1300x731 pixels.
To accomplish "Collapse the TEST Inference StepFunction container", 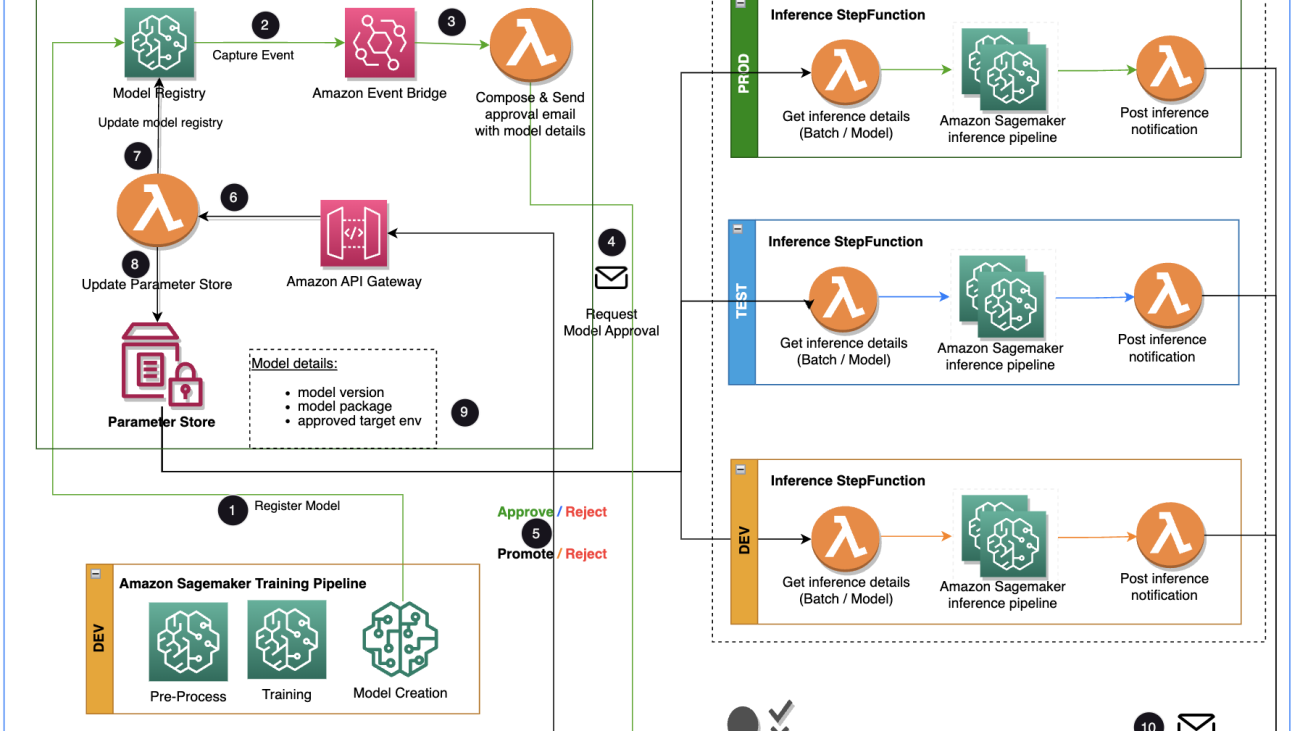I will click(738, 229).
